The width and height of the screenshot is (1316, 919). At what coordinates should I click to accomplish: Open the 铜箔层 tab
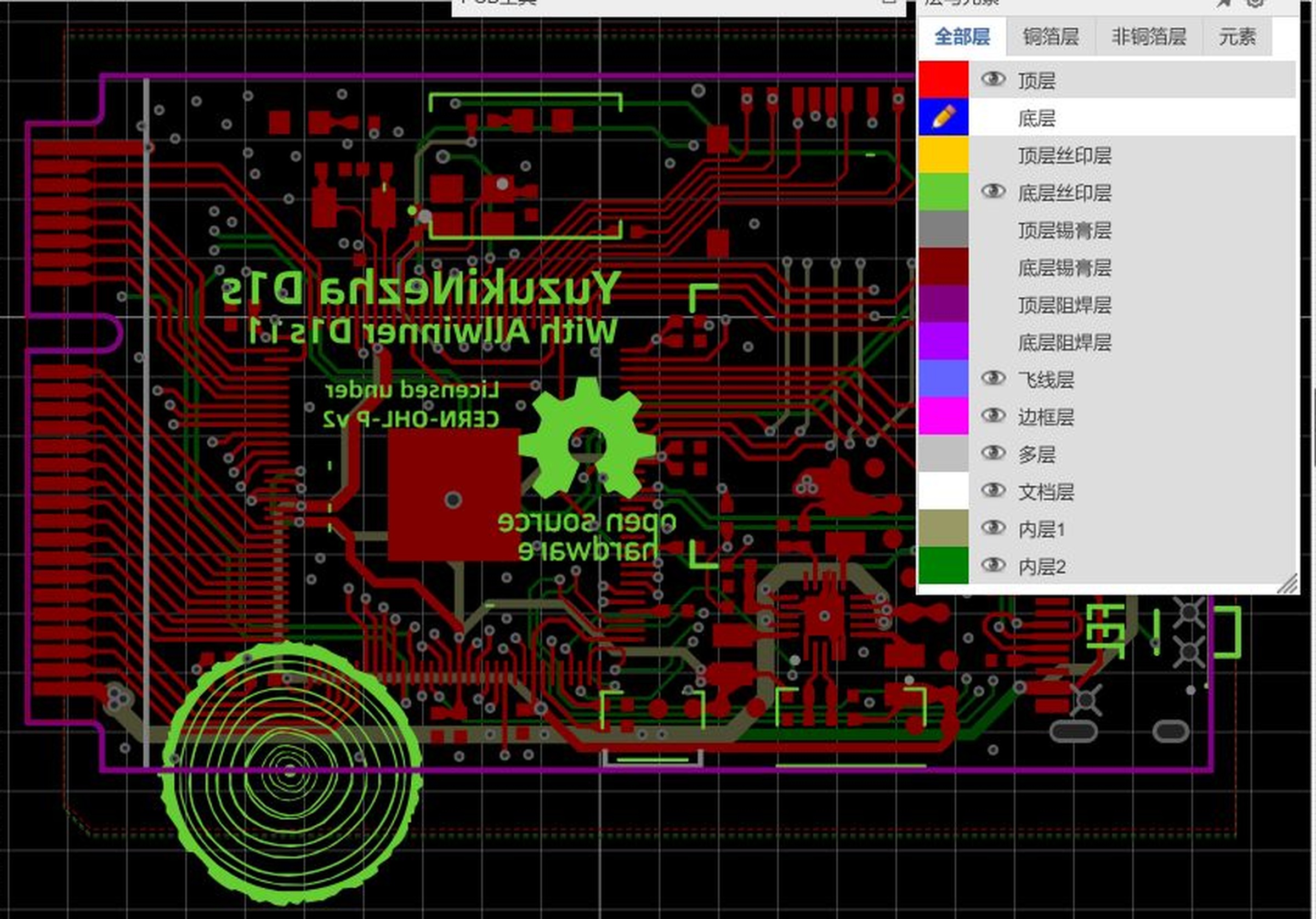pos(1051,37)
